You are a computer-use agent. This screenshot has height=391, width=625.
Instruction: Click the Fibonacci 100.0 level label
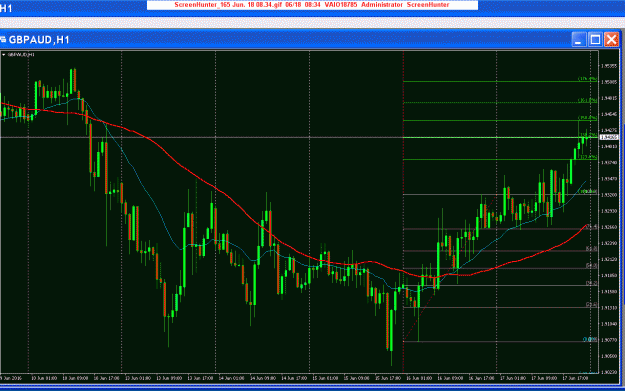pyautogui.click(x=588, y=192)
